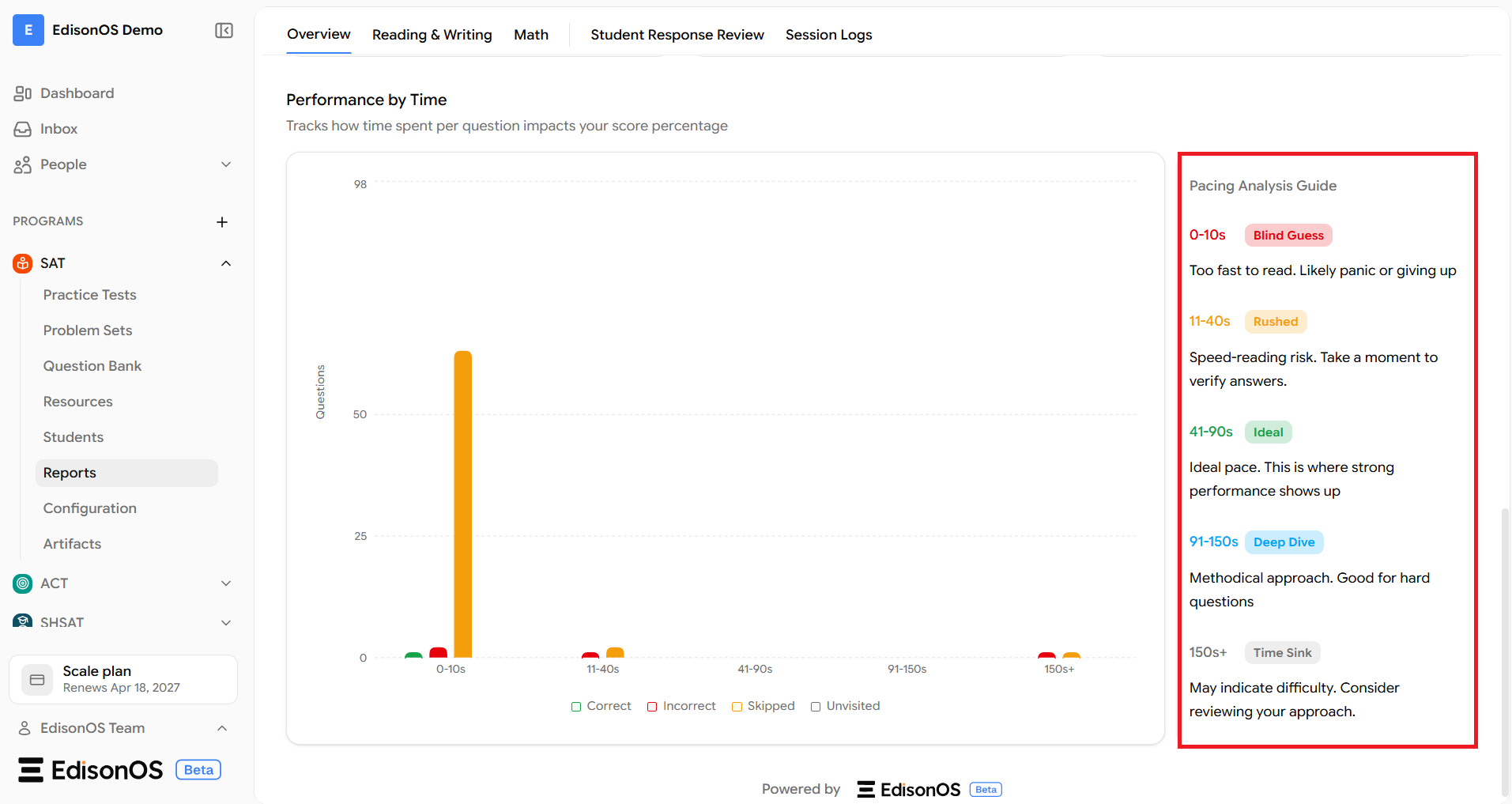Toggle the Incorrect legend series
The height and width of the screenshot is (804, 1512).
pos(681,706)
